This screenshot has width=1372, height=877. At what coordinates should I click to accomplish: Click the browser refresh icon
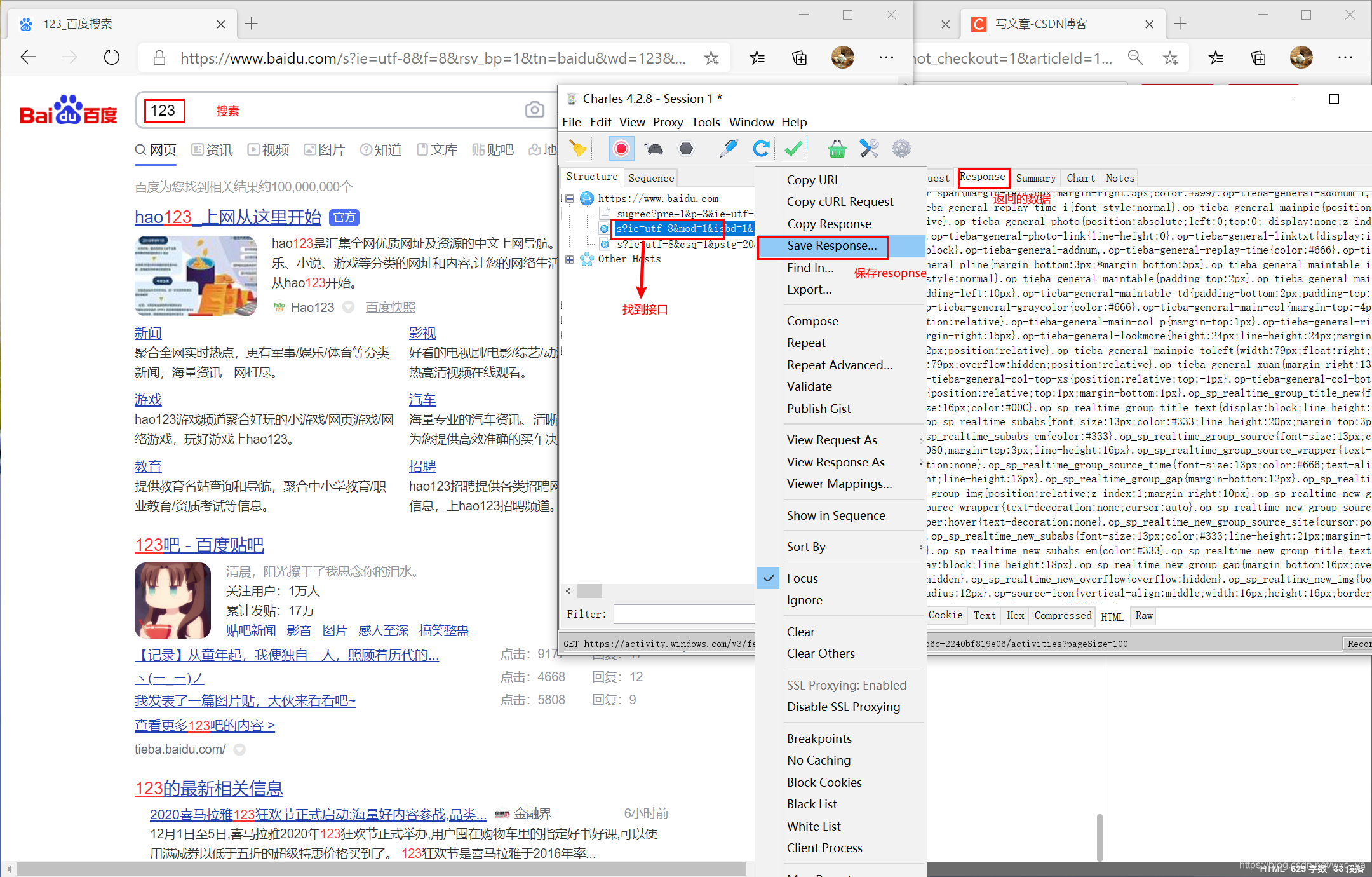pos(112,58)
